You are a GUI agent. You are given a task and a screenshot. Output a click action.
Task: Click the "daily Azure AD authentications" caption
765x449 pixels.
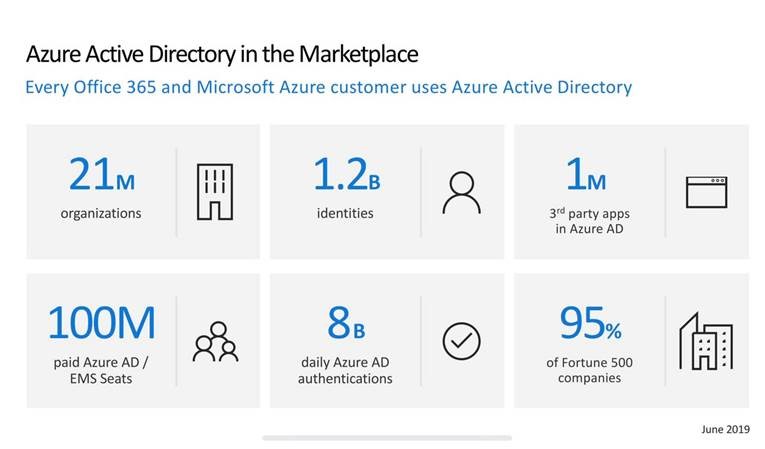pyautogui.click(x=345, y=370)
